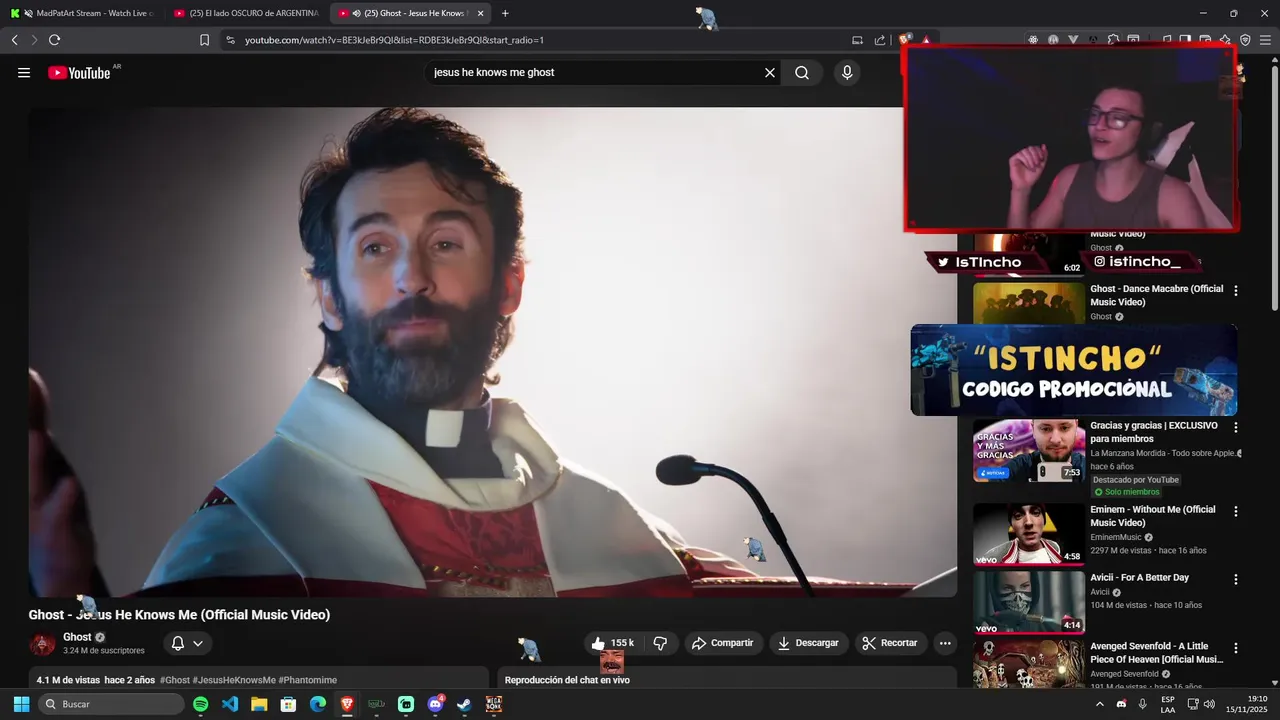Open the Ghost channel name link

pos(77,637)
